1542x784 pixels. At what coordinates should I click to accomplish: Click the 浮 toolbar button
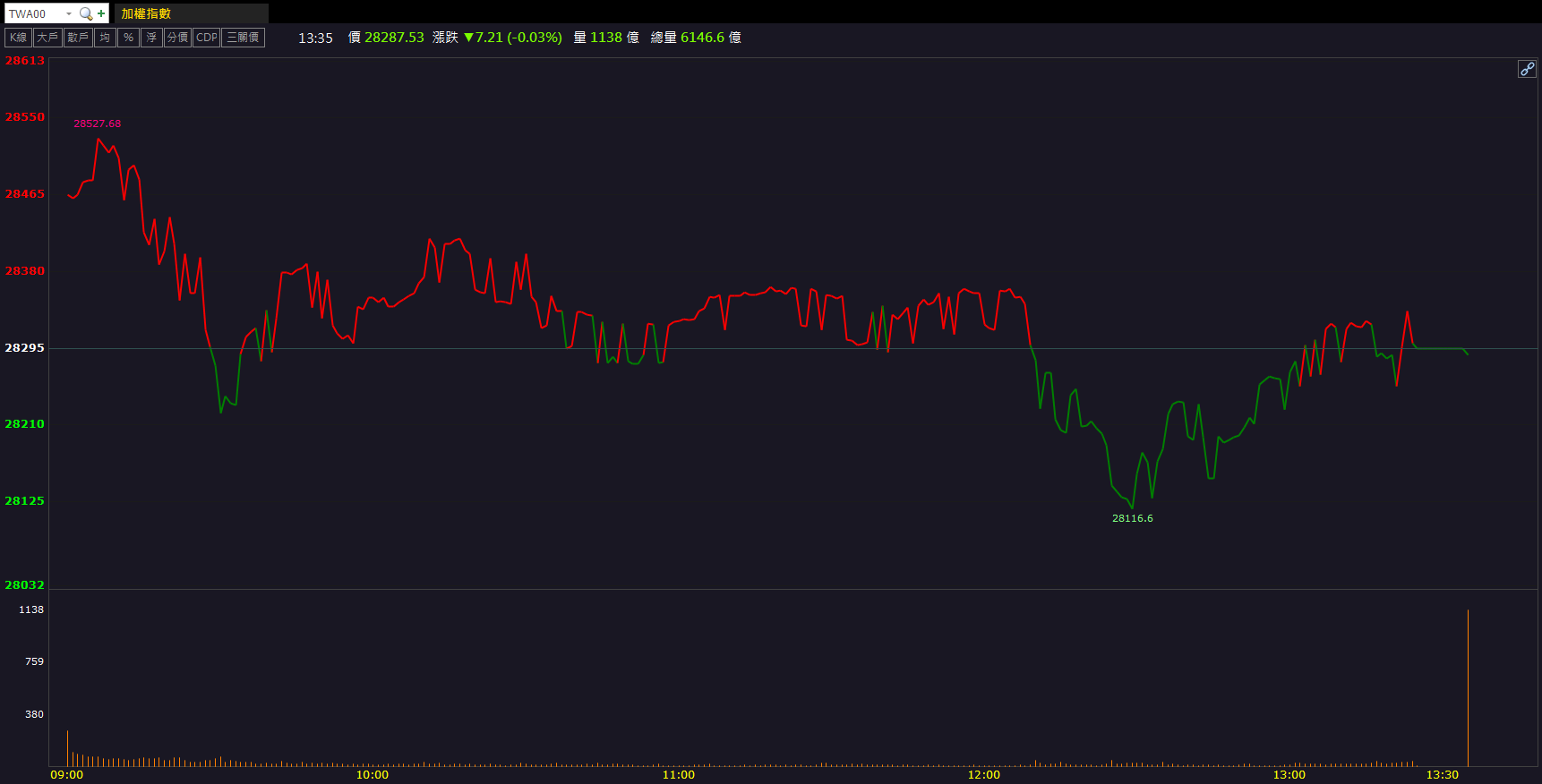(151, 38)
